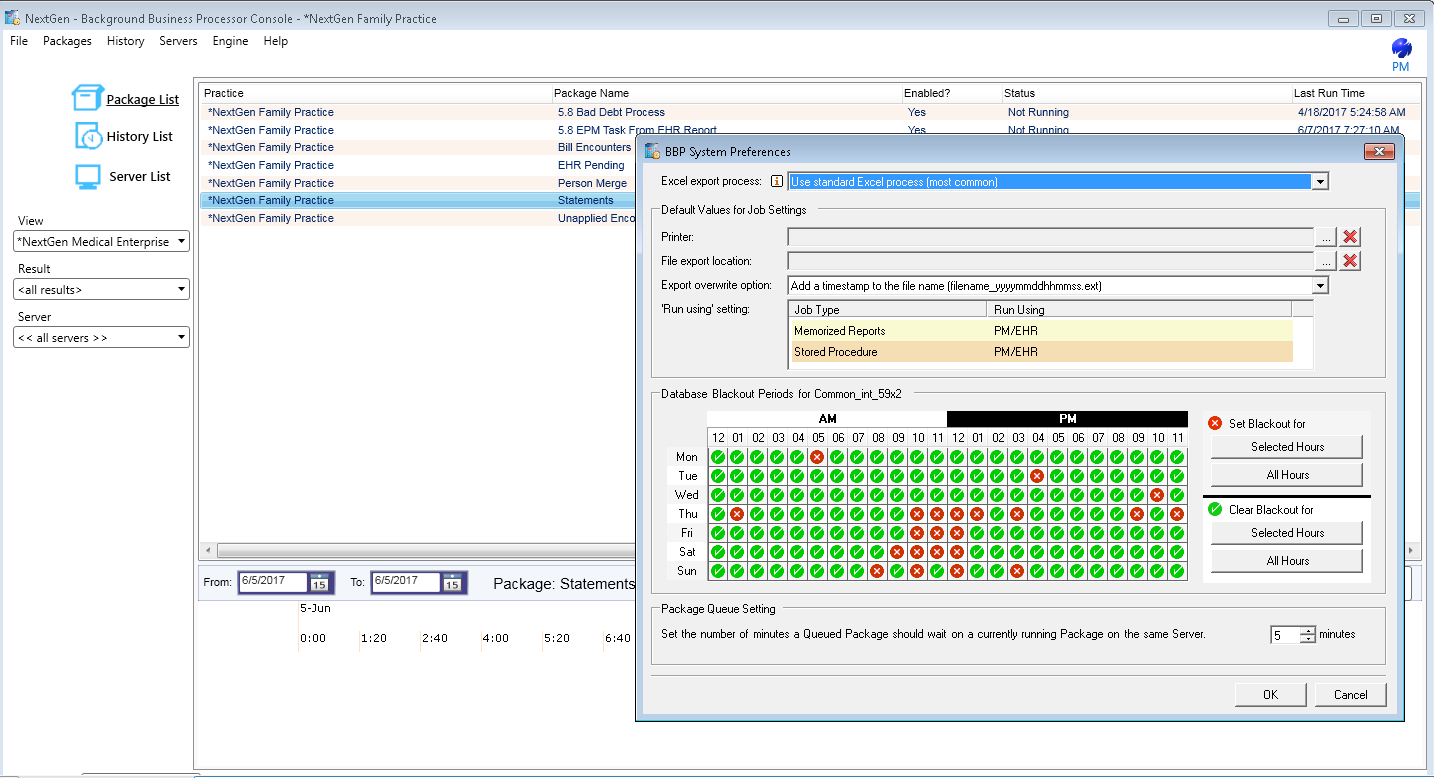Click the NextGen app icon in the title bar
1434x778 pixels.
click(12, 18)
